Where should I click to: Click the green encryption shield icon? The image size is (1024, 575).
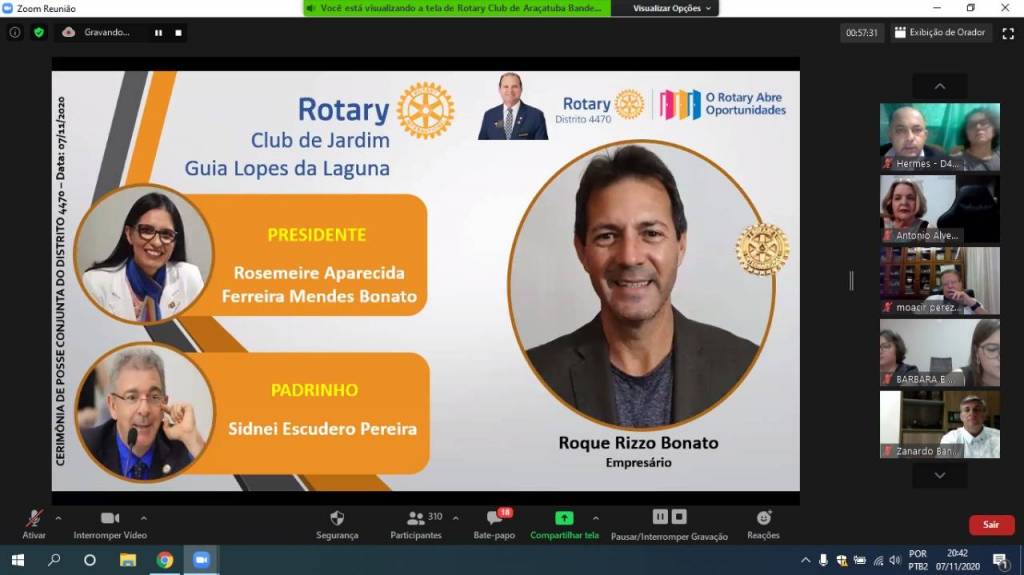[x=39, y=32]
